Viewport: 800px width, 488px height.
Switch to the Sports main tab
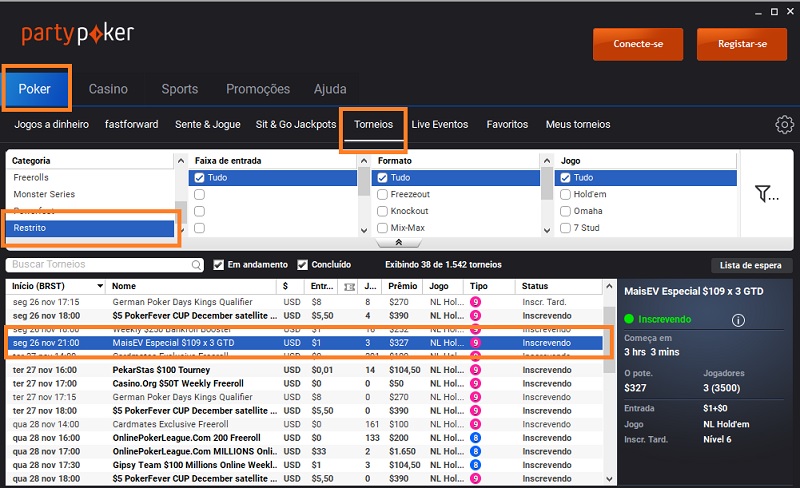(x=180, y=89)
